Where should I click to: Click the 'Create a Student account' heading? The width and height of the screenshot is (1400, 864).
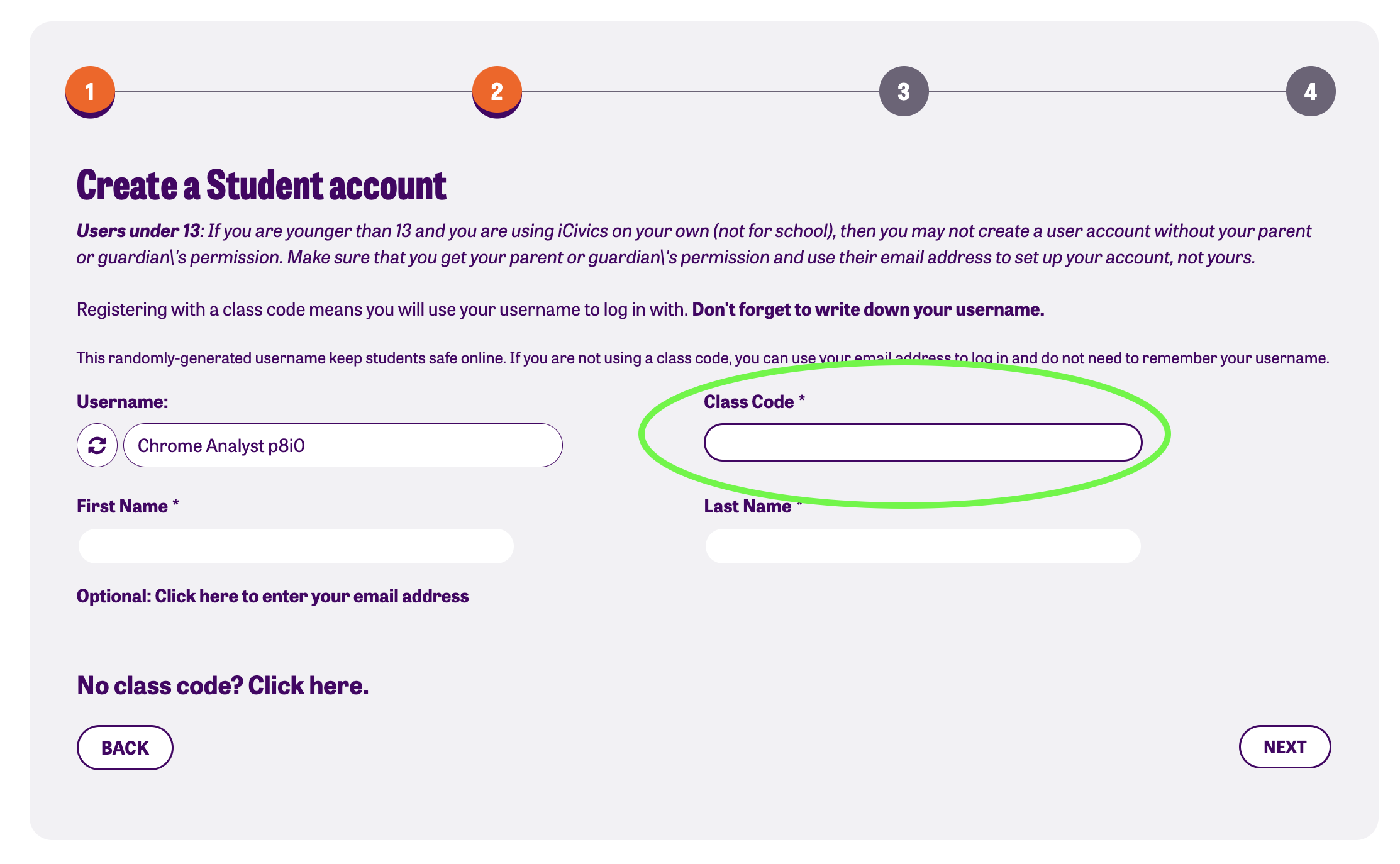tap(261, 186)
